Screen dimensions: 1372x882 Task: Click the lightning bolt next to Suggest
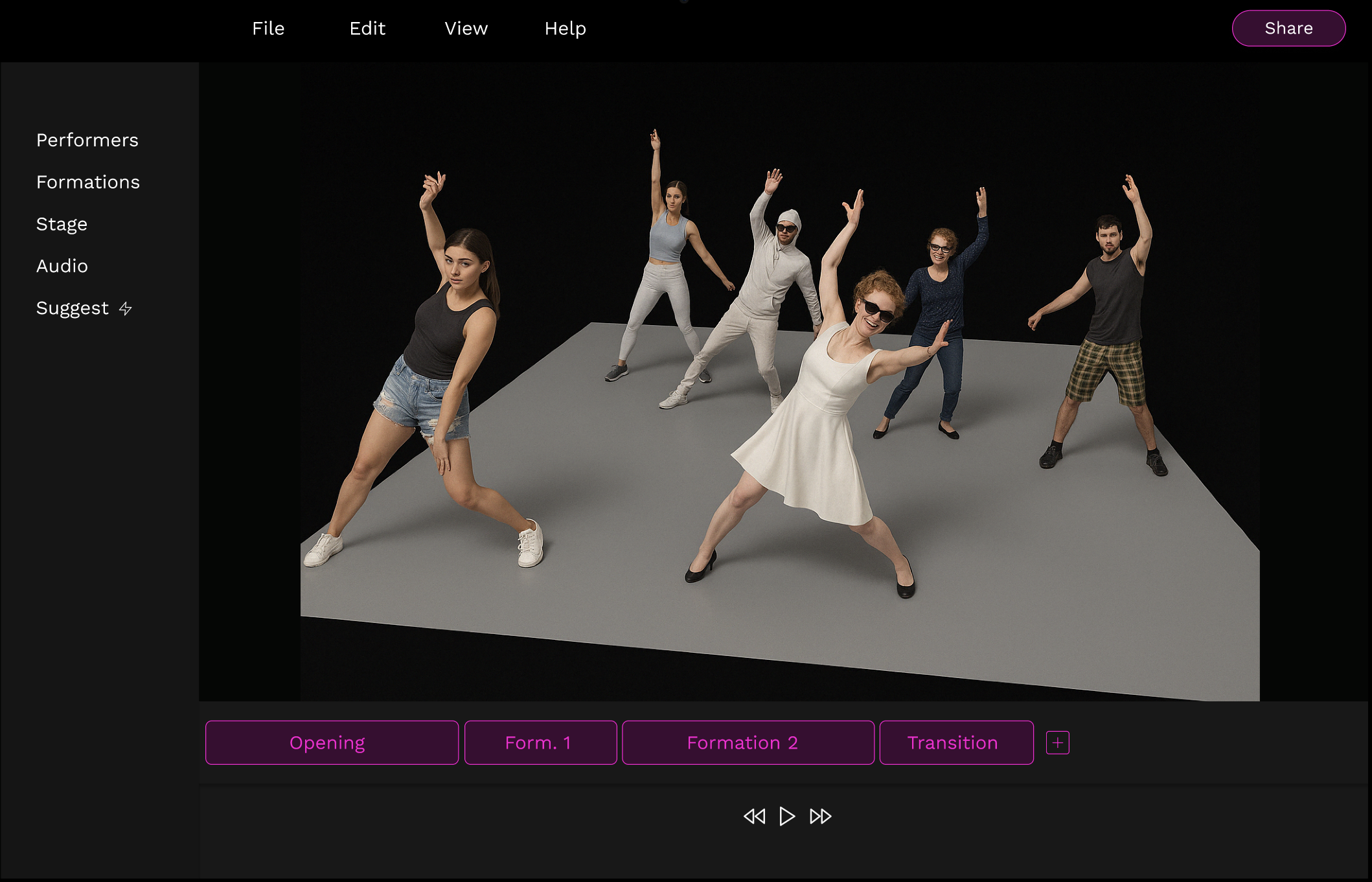[126, 309]
